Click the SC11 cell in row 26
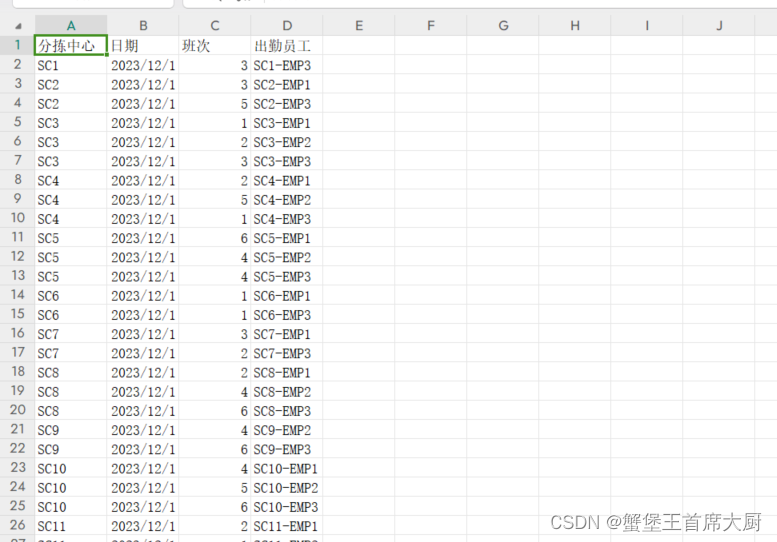 click(71, 526)
